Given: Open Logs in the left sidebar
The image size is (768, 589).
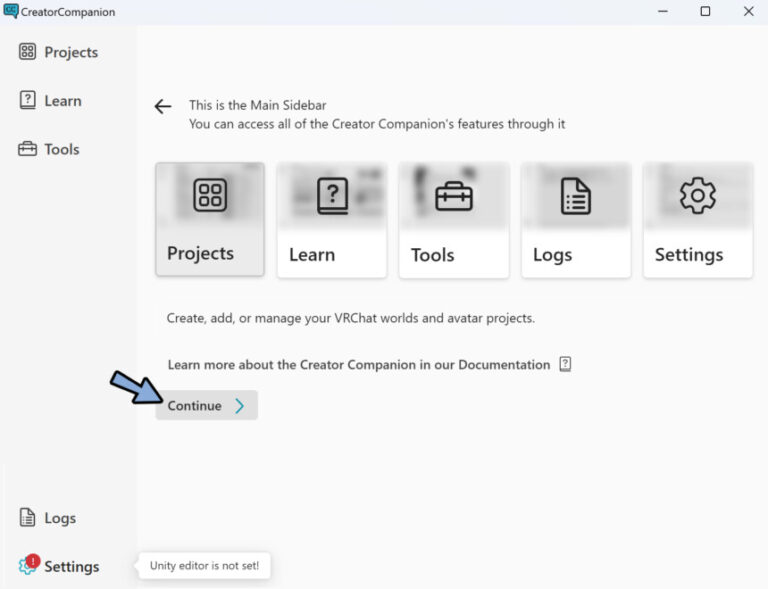Looking at the screenshot, I should pos(48,518).
